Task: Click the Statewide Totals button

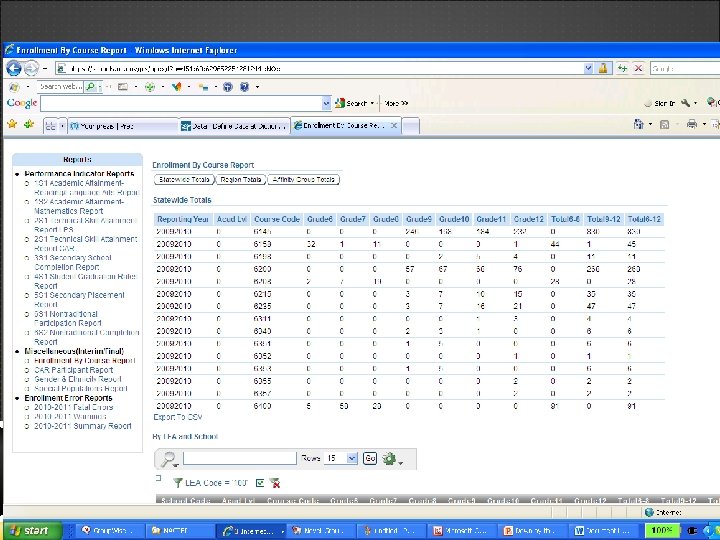Action: (184, 180)
